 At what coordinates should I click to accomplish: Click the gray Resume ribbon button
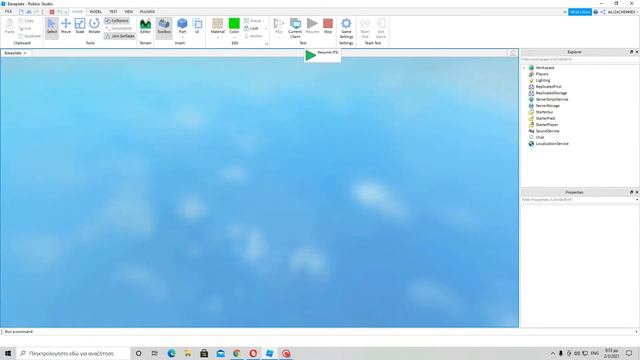click(x=312, y=26)
